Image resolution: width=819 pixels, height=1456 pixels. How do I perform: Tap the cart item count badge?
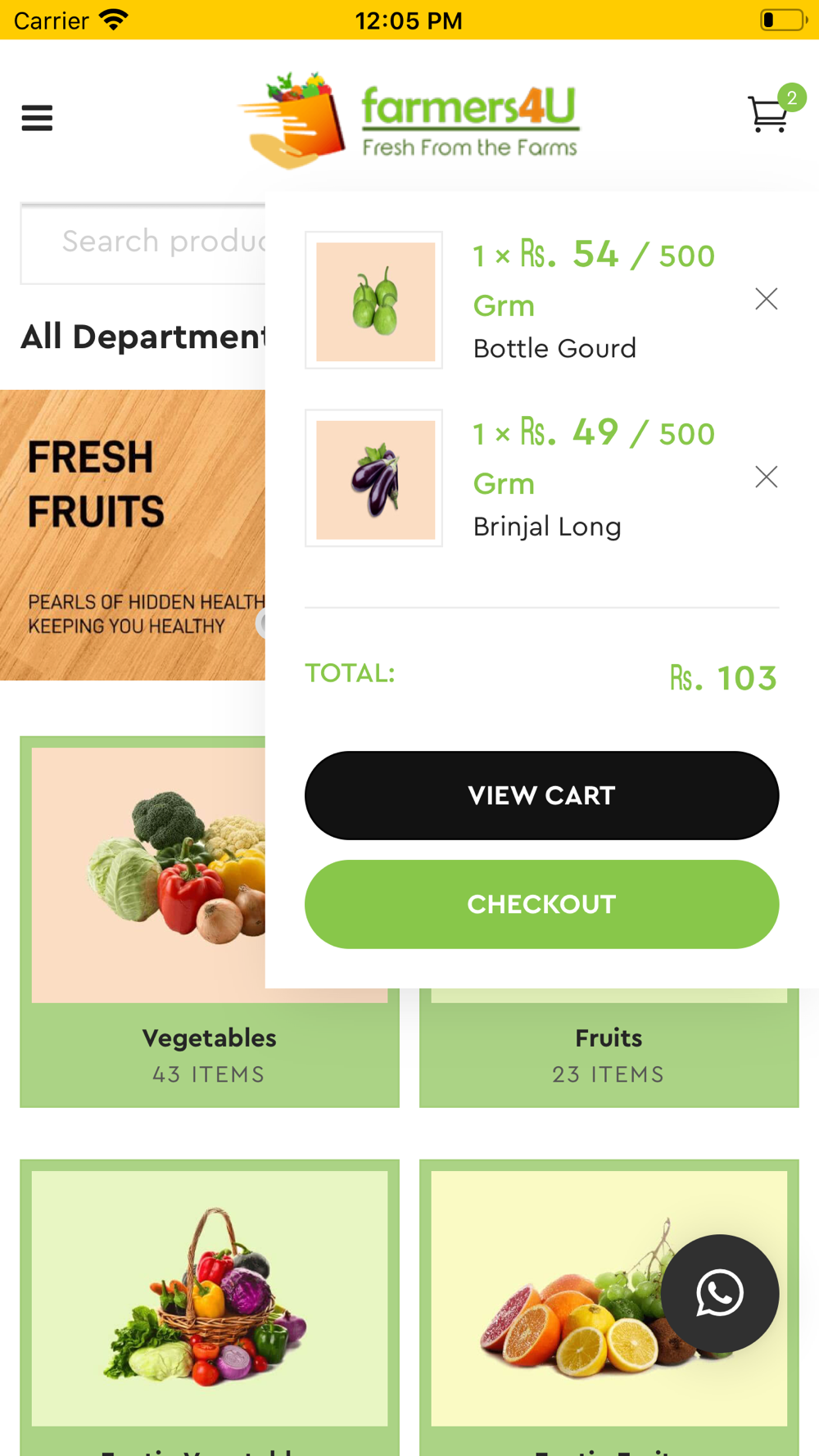(x=792, y=97)
